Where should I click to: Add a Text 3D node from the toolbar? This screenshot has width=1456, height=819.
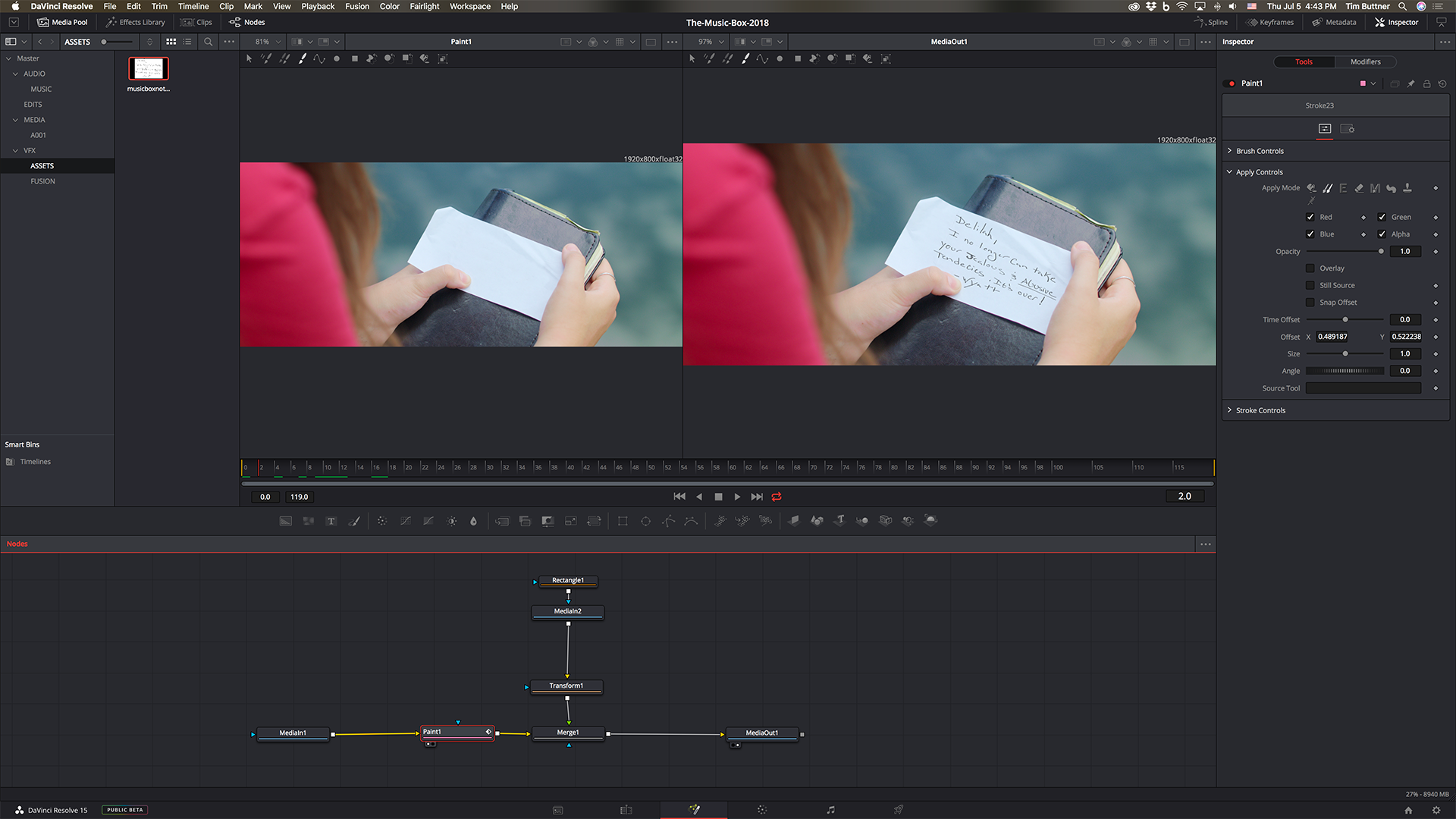[839, 520]
